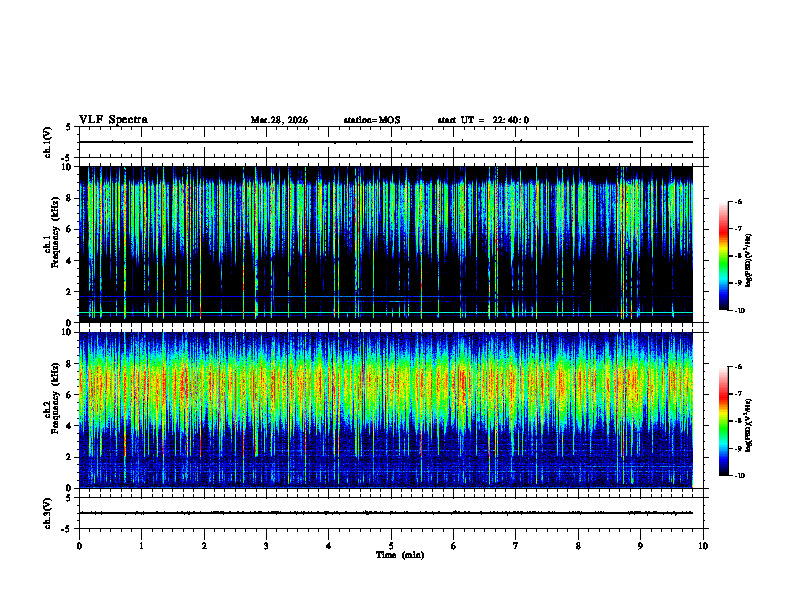The width and height of the screenshot is (792, 612).
Task: Click the ch.1 frequency tick label "4"
Action: (x=70, y=261)
